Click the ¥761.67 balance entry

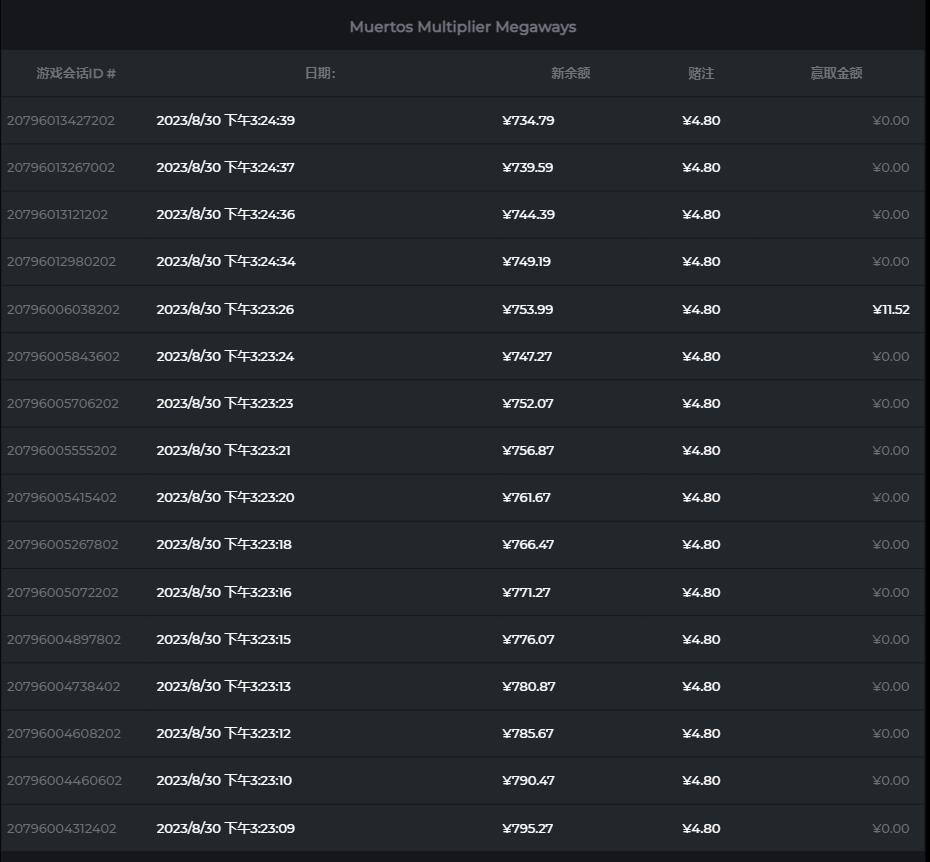pos(528,498)
